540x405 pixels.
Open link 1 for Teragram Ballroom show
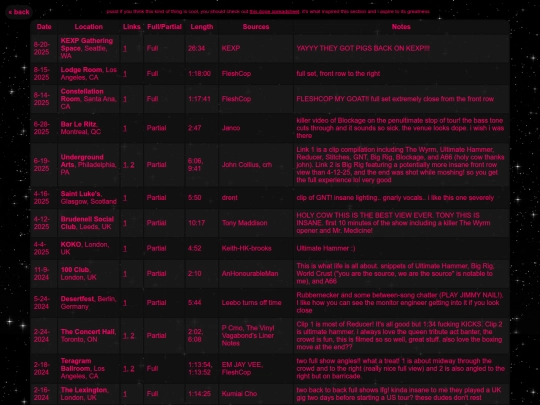(x=125, y=369)
